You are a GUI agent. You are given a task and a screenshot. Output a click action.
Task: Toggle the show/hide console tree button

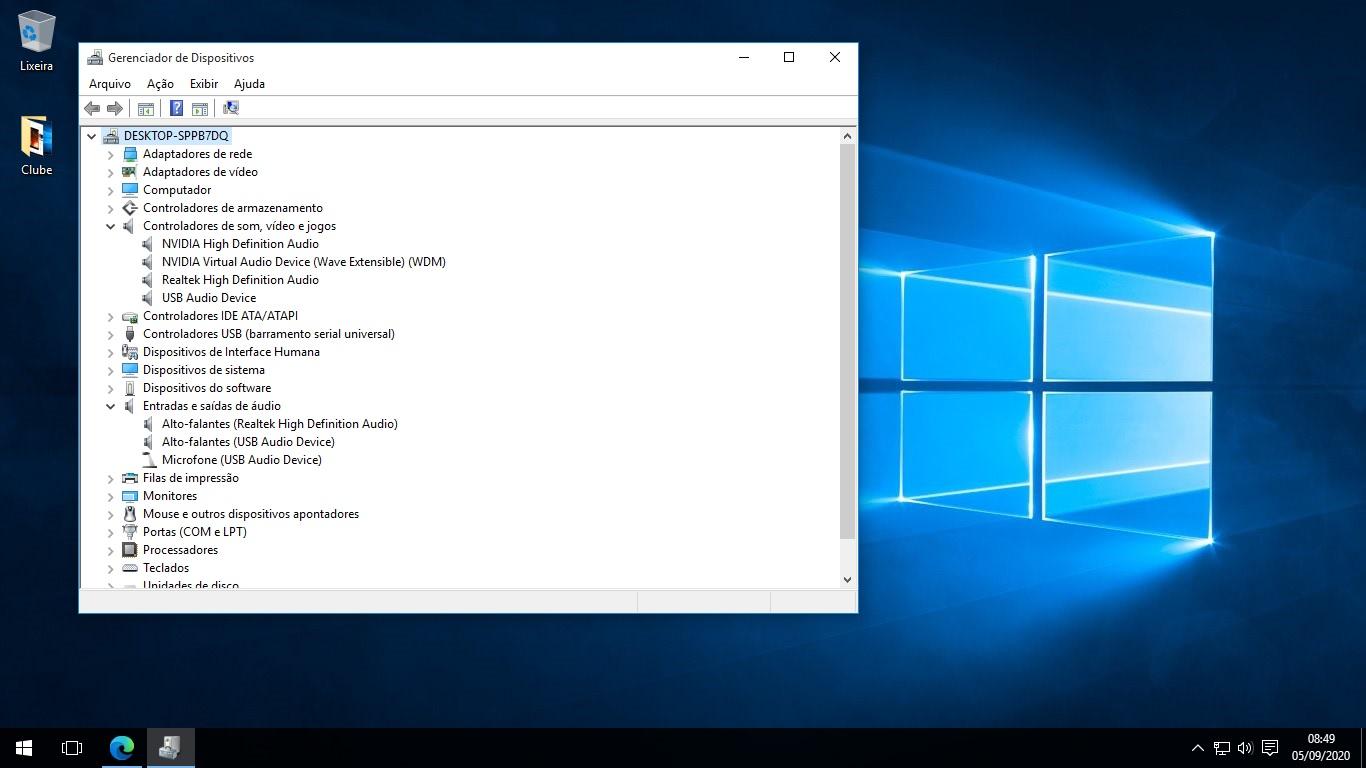point(146,108)
